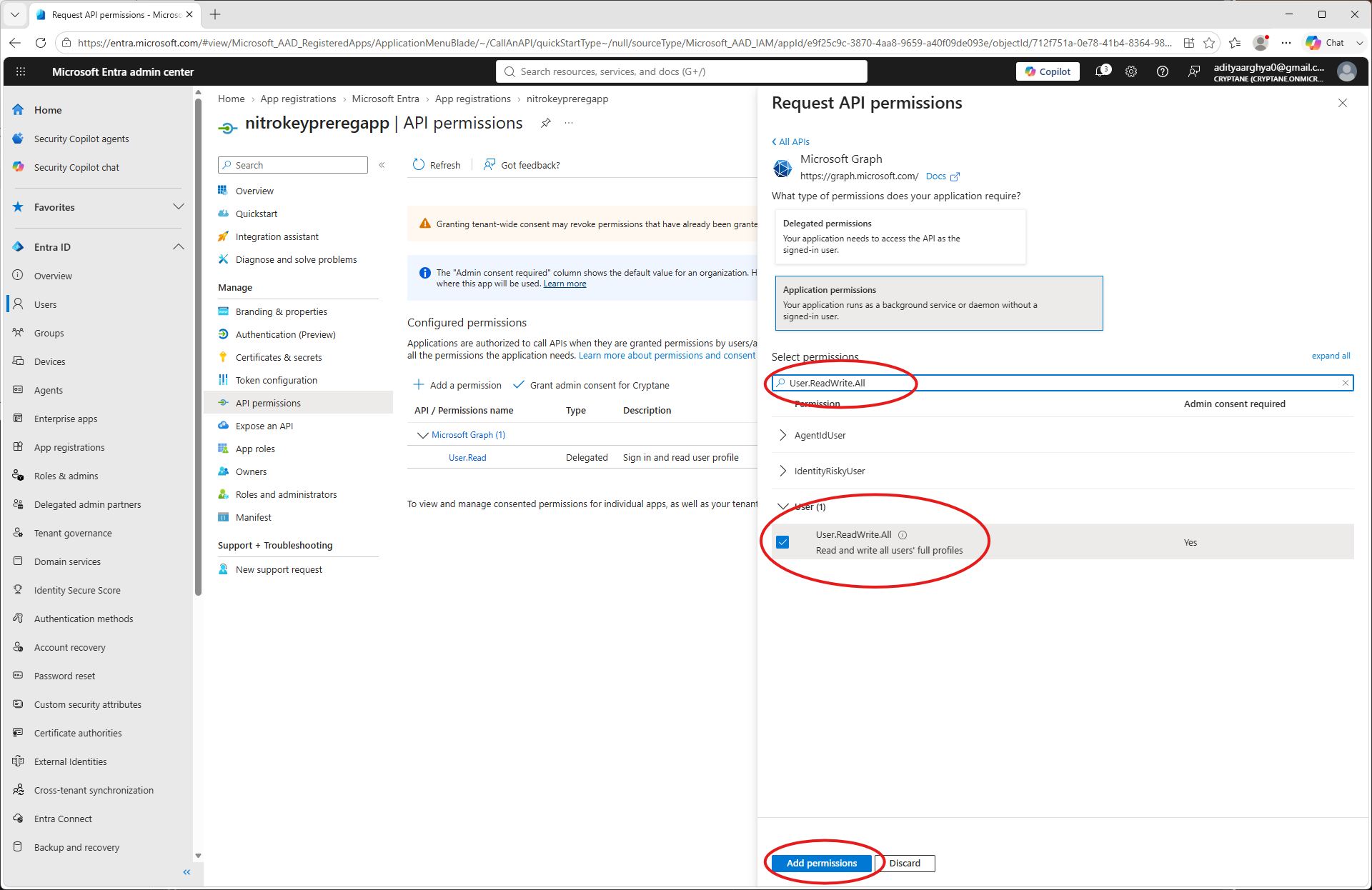Click the account avatar picture
The width and height of the screenshot is (1372, 890).
click(x=1347, y=71)
